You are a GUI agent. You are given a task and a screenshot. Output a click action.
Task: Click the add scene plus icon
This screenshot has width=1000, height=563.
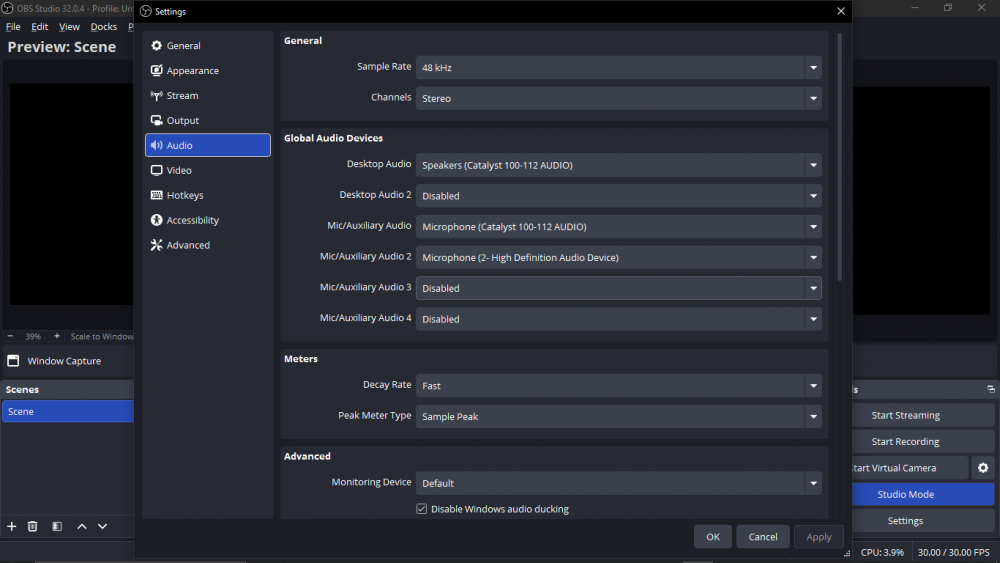pyautogui.click(x=12, y=526)
